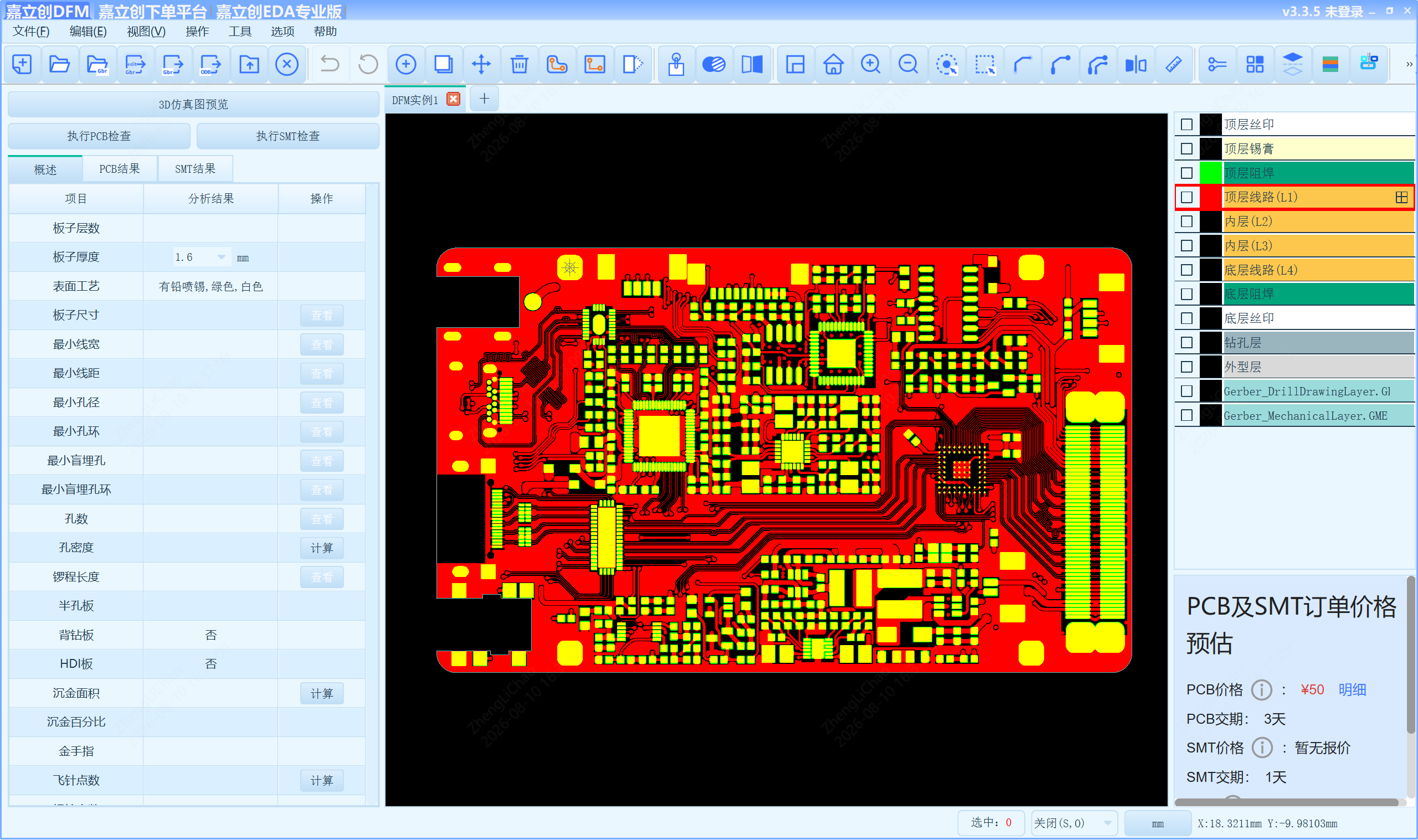Screen dimensions: 1418x840
Task: Click the 执行PCB检查 button
Action: (99, 136)
